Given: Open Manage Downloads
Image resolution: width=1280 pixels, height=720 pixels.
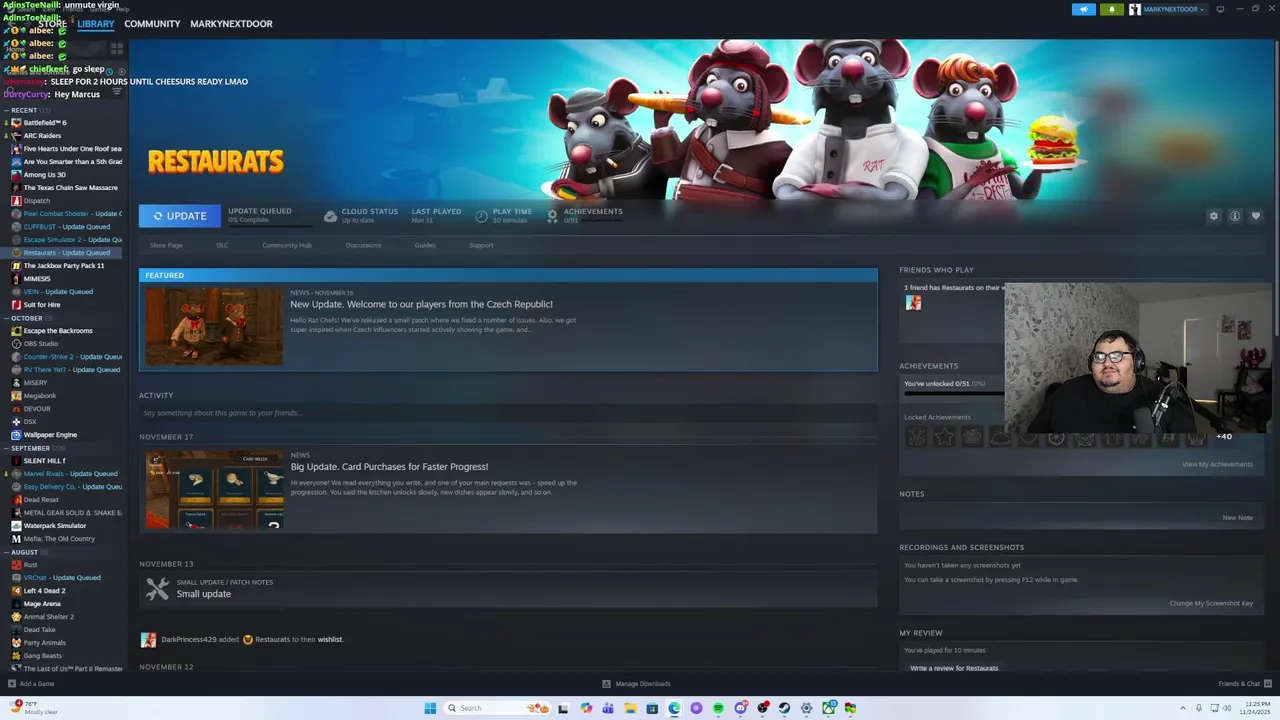Looking at the screenshot, I should click(636, 684).
